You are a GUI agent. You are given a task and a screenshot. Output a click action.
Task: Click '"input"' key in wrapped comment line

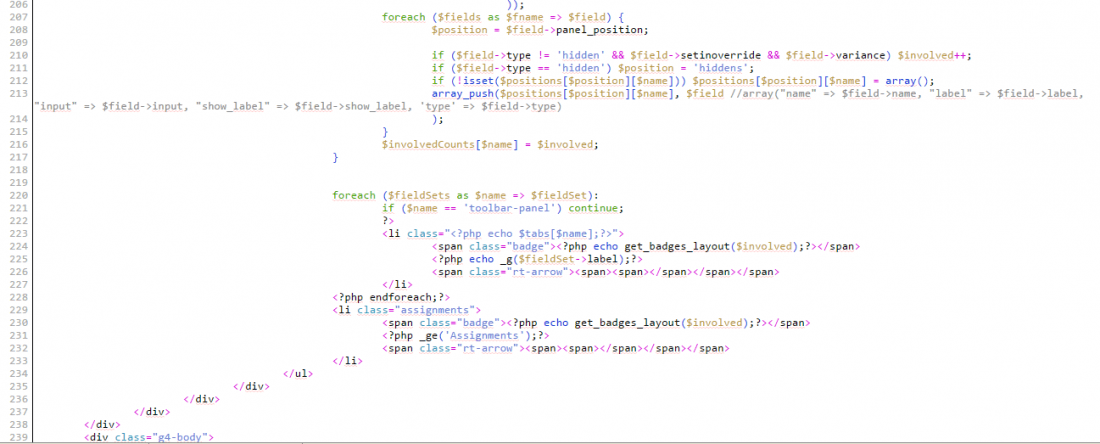[57, 106]
